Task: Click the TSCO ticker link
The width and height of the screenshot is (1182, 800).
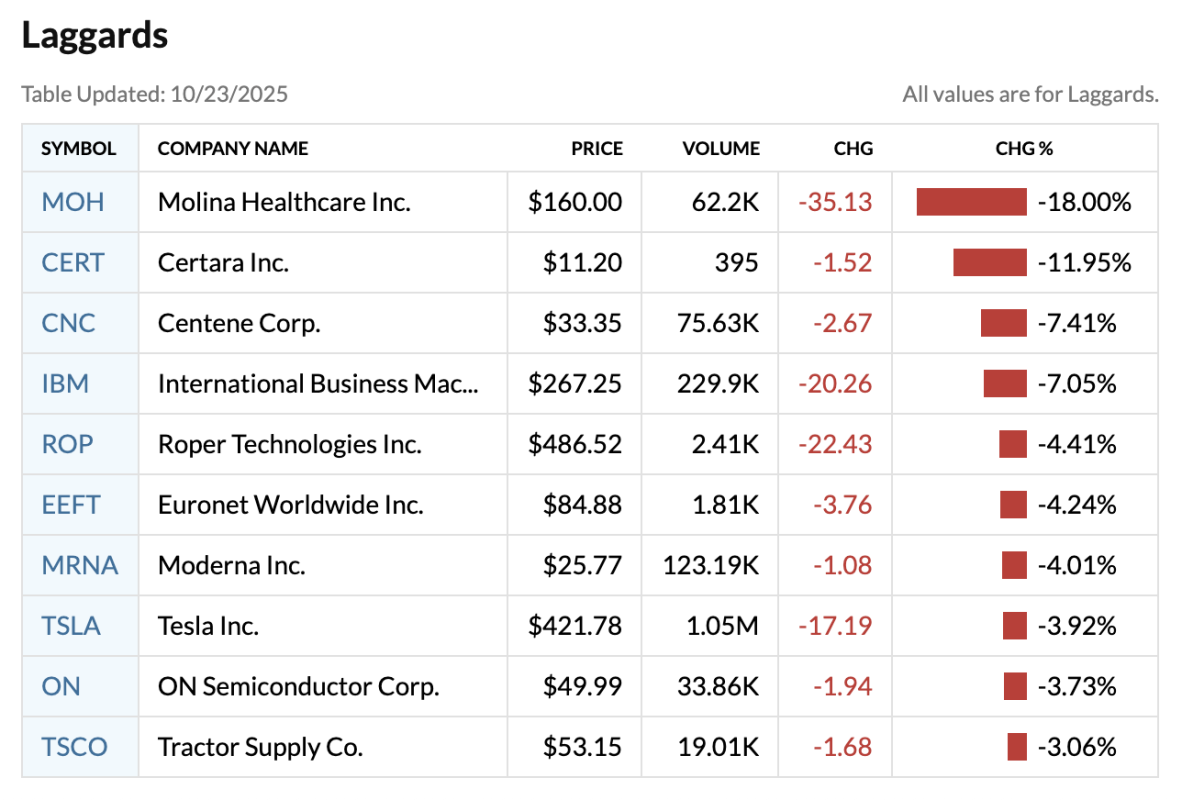Action: point(74,747)
